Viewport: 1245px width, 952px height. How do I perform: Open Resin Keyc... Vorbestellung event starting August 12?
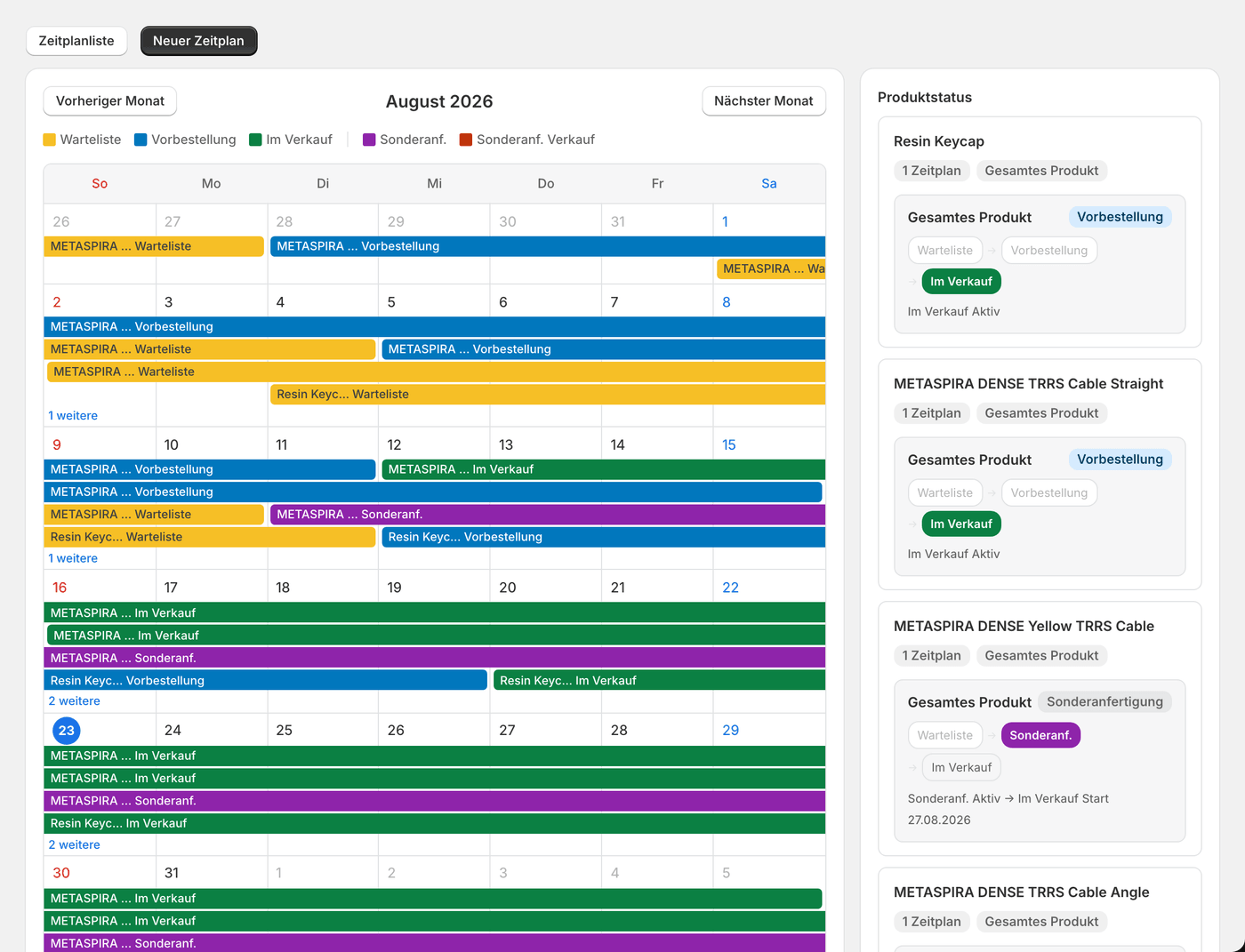(x=604, y=537)
